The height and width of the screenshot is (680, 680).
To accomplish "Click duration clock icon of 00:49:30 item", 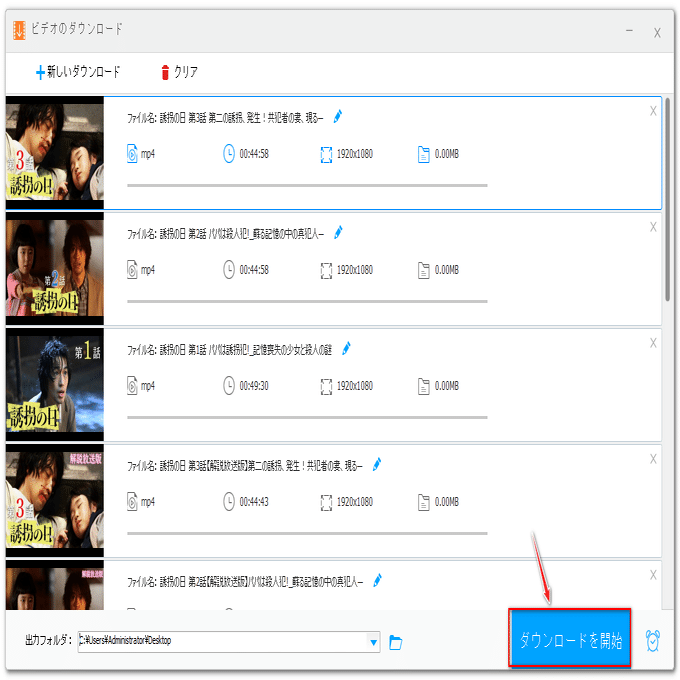I will [x=229, y=386].
